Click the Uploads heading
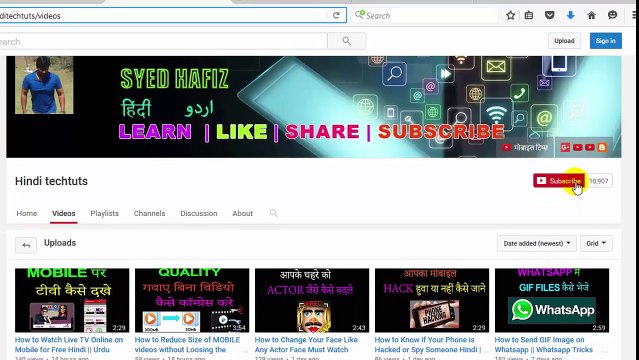The image size is (639, 360). 60,243
